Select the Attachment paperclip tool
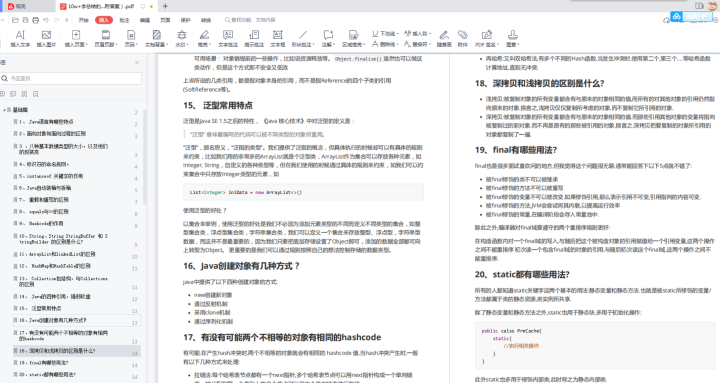 462,39
